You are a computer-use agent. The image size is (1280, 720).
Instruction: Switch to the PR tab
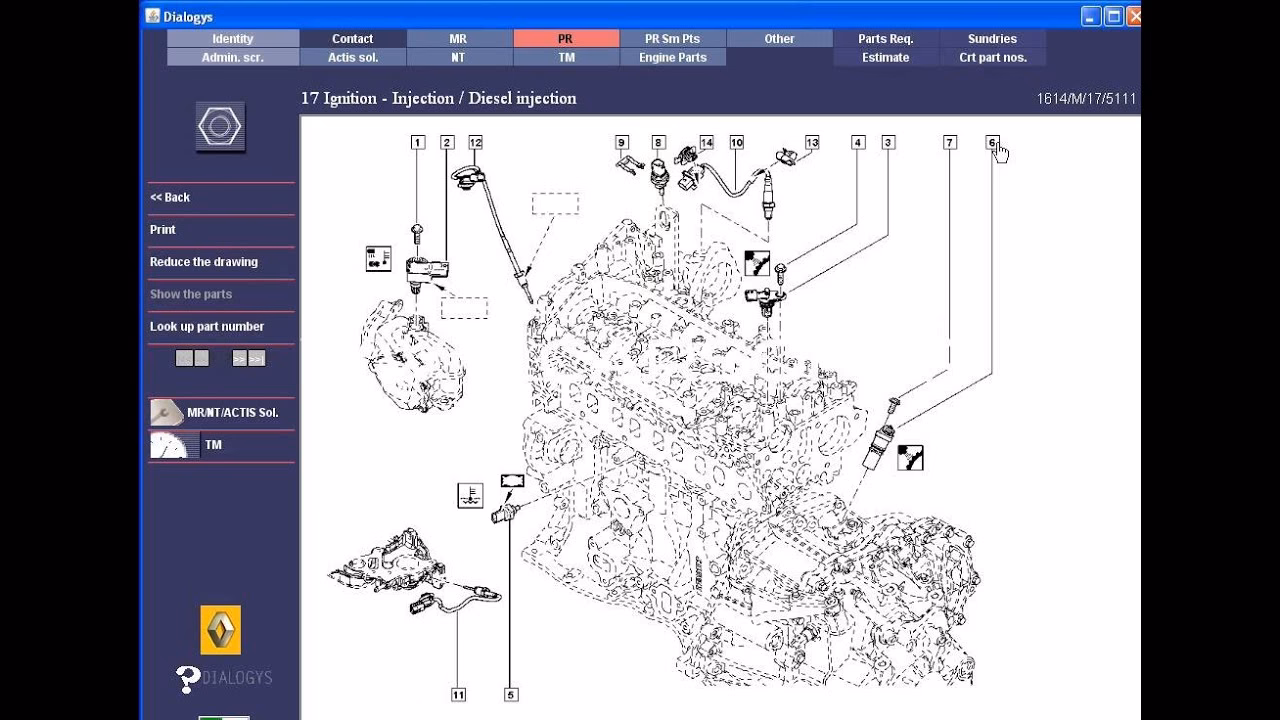[x=565, y=39]
